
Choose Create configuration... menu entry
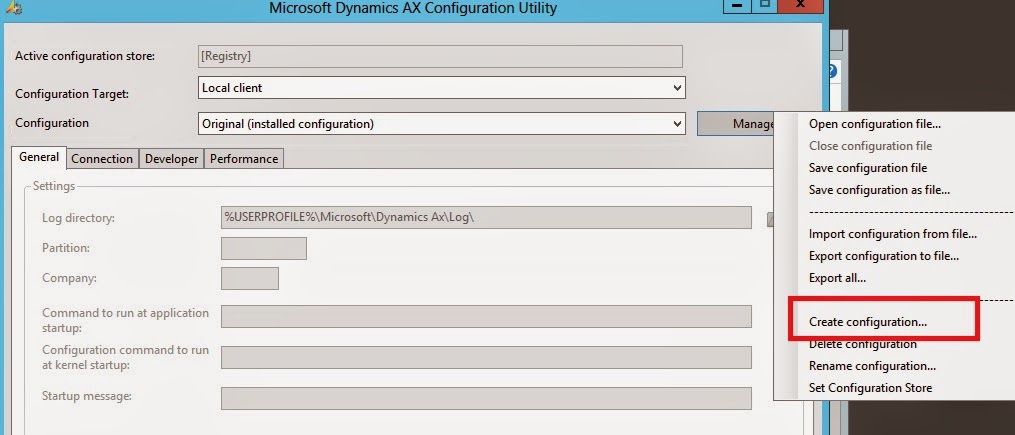click(867, 322)
